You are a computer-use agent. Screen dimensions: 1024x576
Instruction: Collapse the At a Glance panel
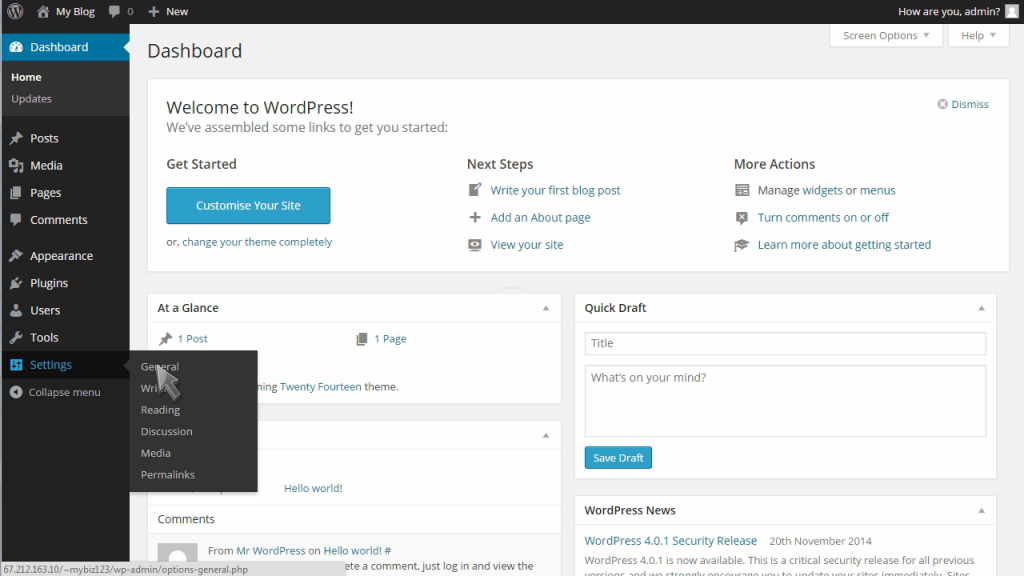point(545,308)
